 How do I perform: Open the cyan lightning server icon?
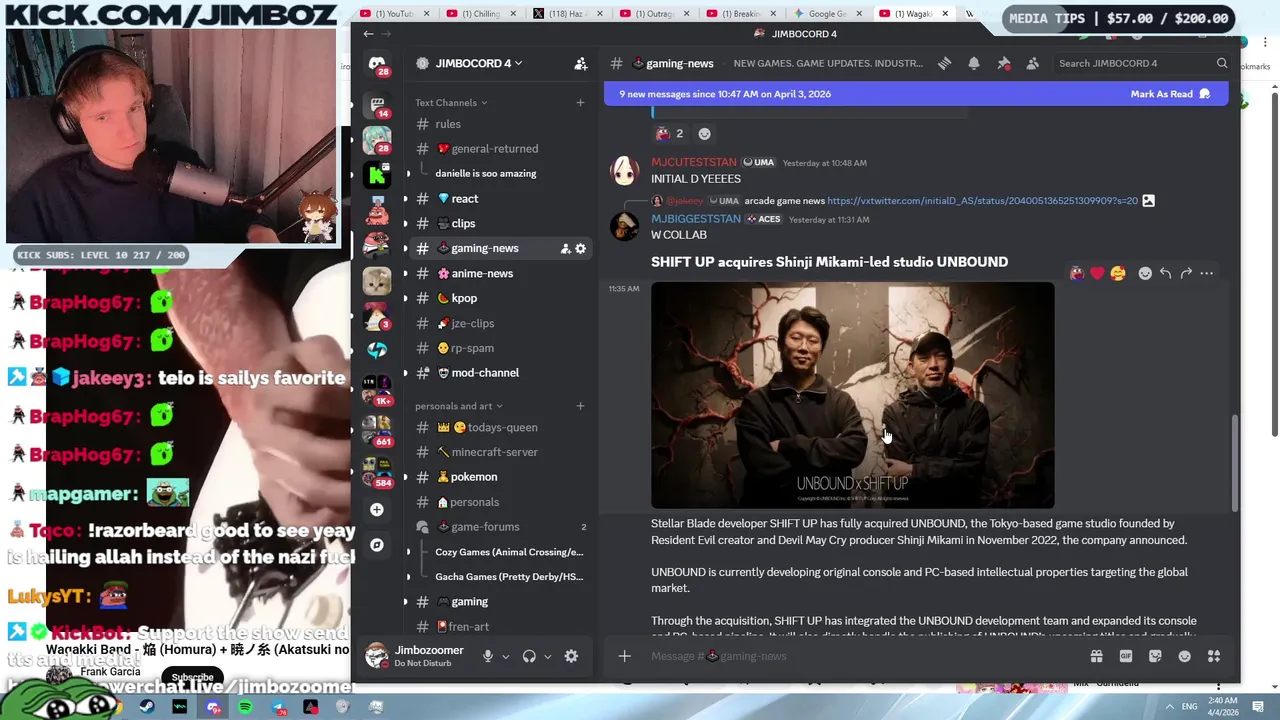[377, 350]
